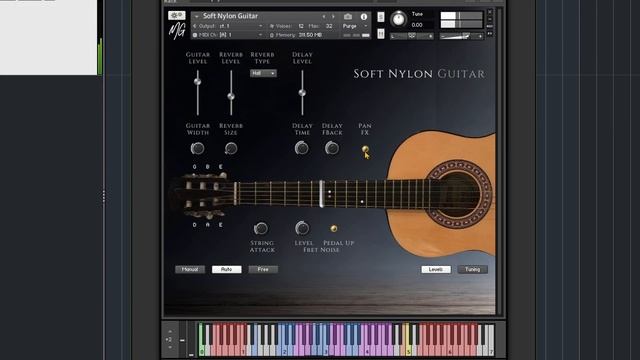Click the yellow key near octave 5
This screenshot has width=640, height=360.
408,340
